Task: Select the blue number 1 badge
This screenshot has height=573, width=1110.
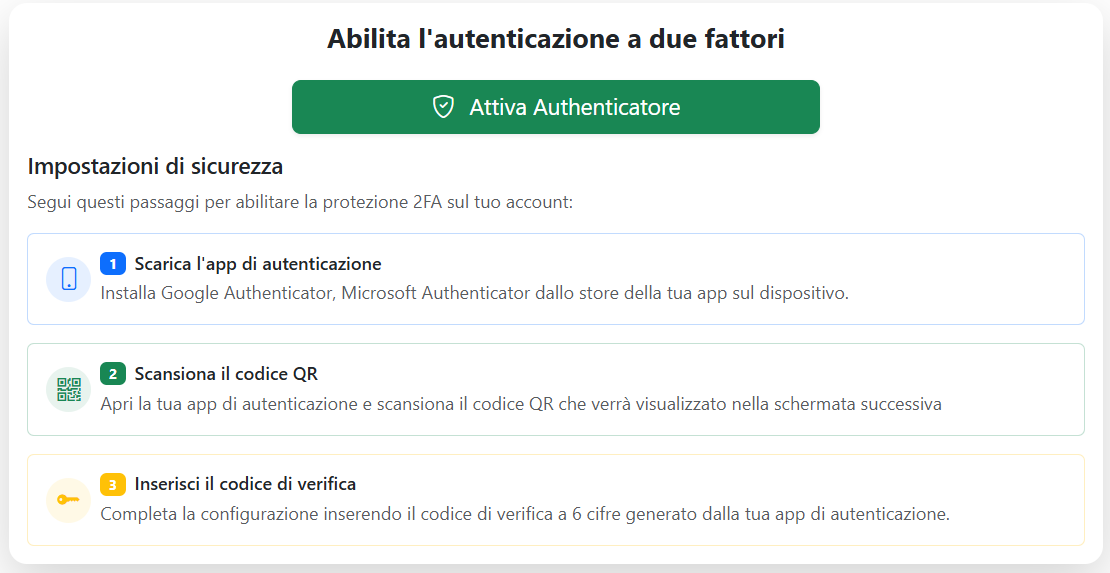Action: [x=113, y=264]
